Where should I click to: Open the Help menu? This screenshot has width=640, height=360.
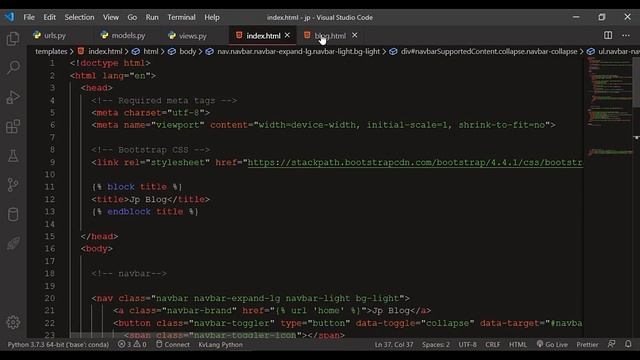pos(212,17)
